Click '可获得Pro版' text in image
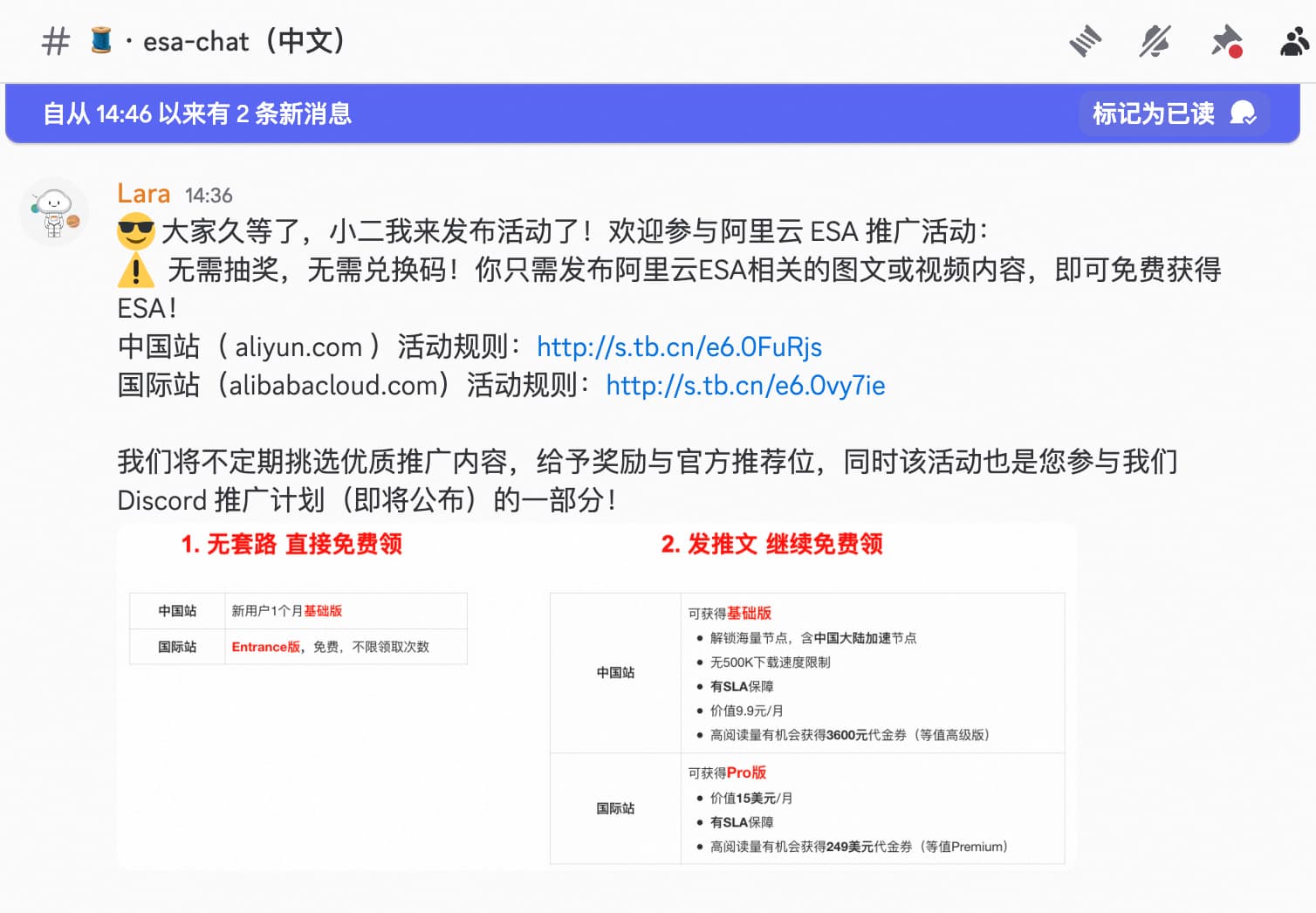1316x913 pixels. click(727, 773)
